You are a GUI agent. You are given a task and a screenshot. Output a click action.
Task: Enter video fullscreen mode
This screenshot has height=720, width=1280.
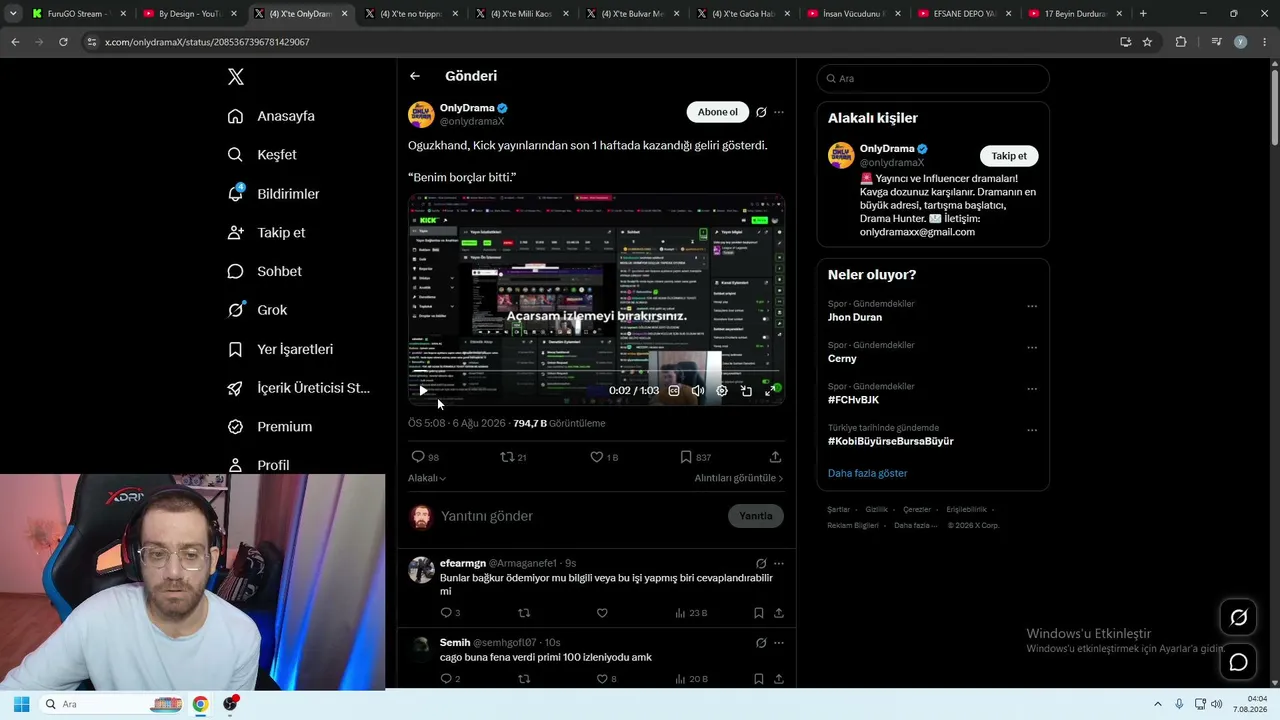770,391
